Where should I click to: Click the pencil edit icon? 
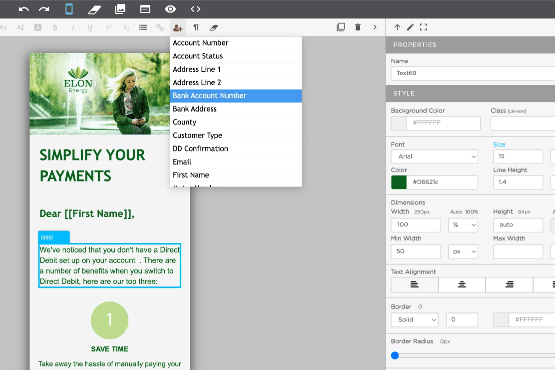(410, 27)
